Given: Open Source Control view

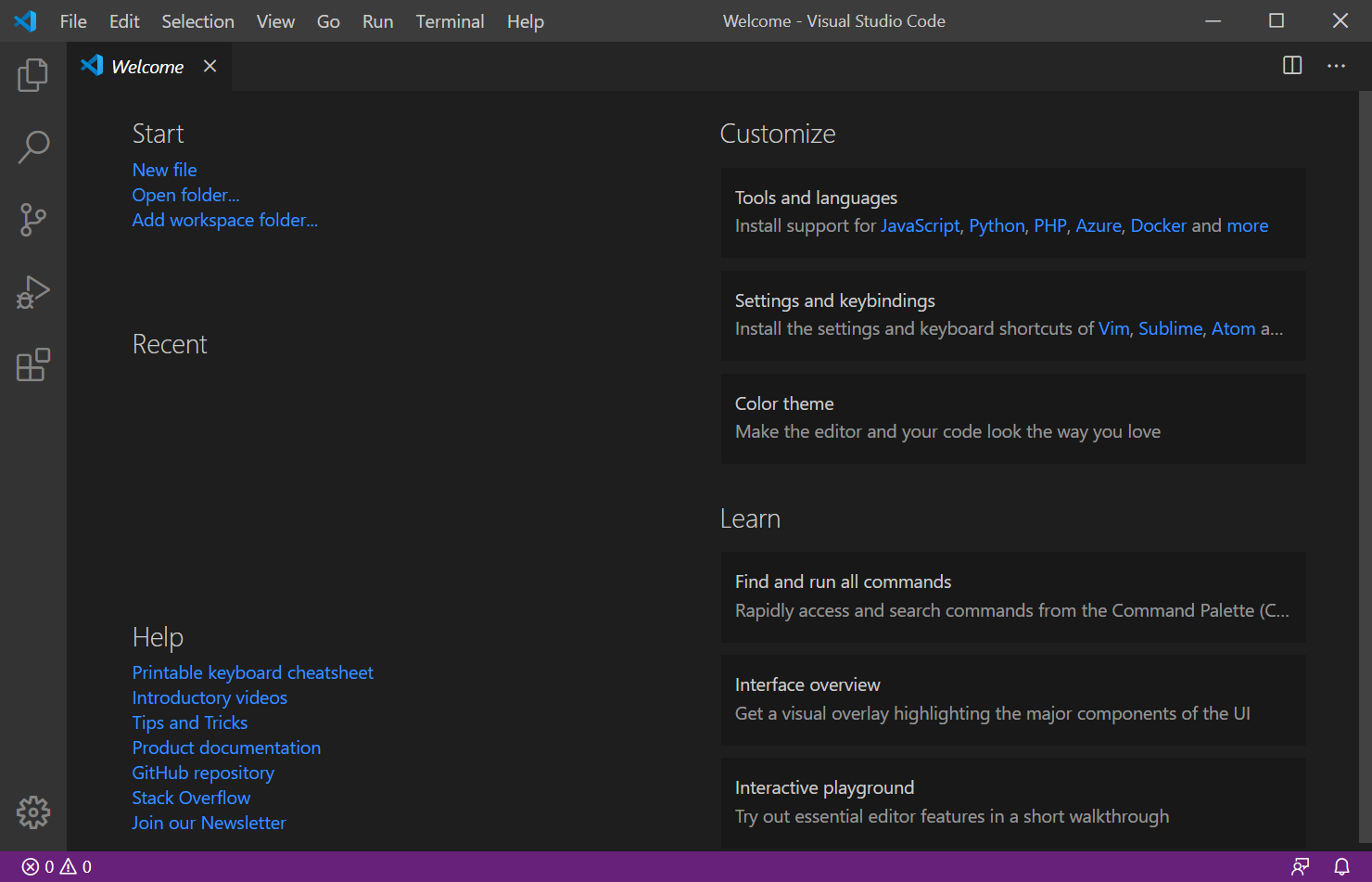Looking at the screenshot, I should coord(32,220).
